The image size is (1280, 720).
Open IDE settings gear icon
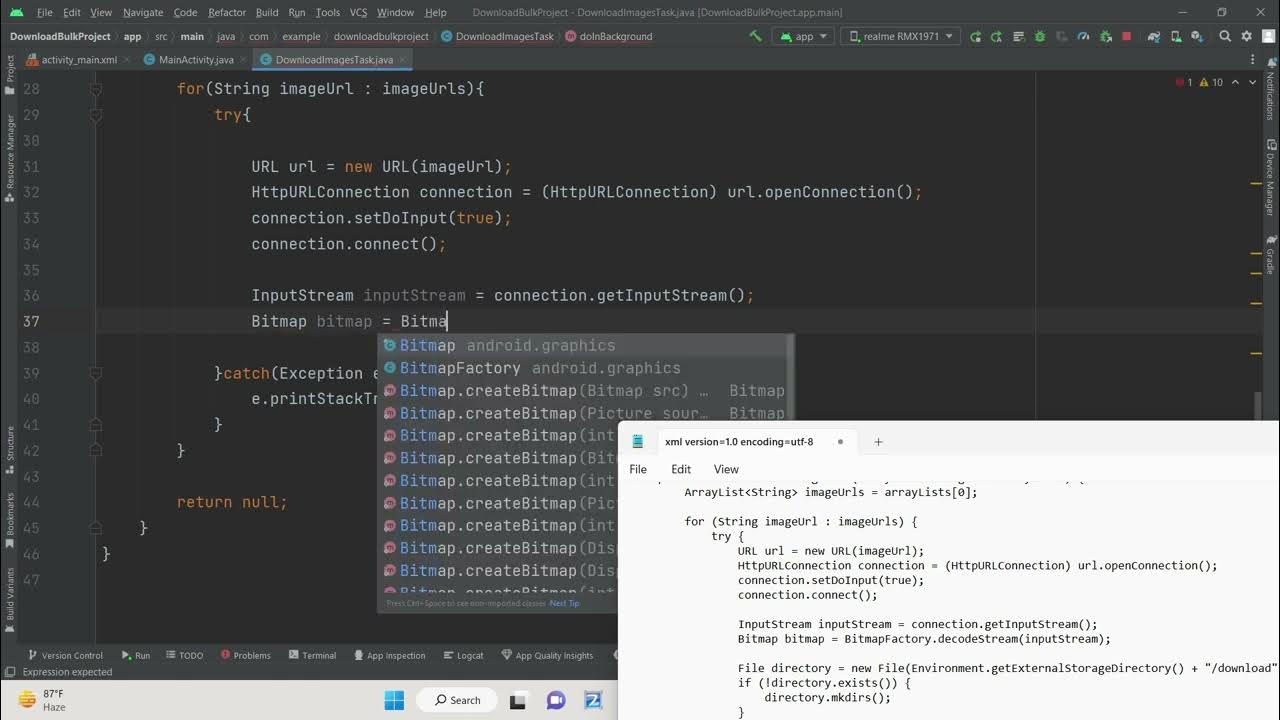coord(1246,36)
